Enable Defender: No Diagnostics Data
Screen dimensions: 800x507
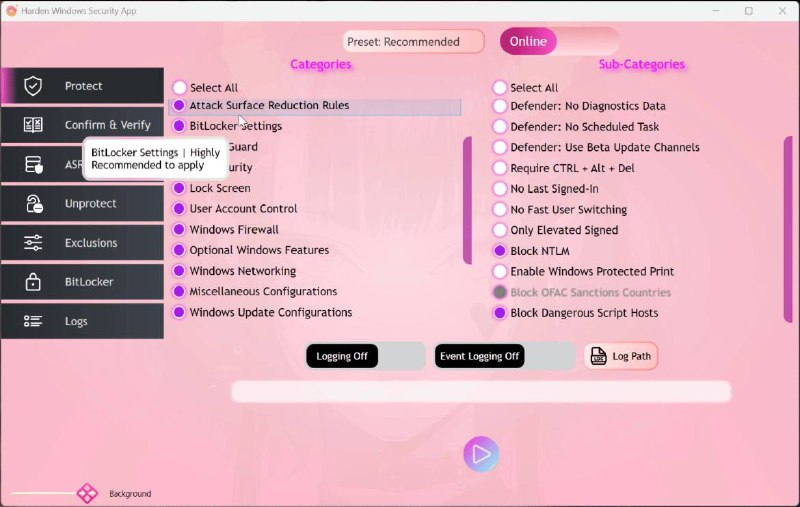(500, 106)
